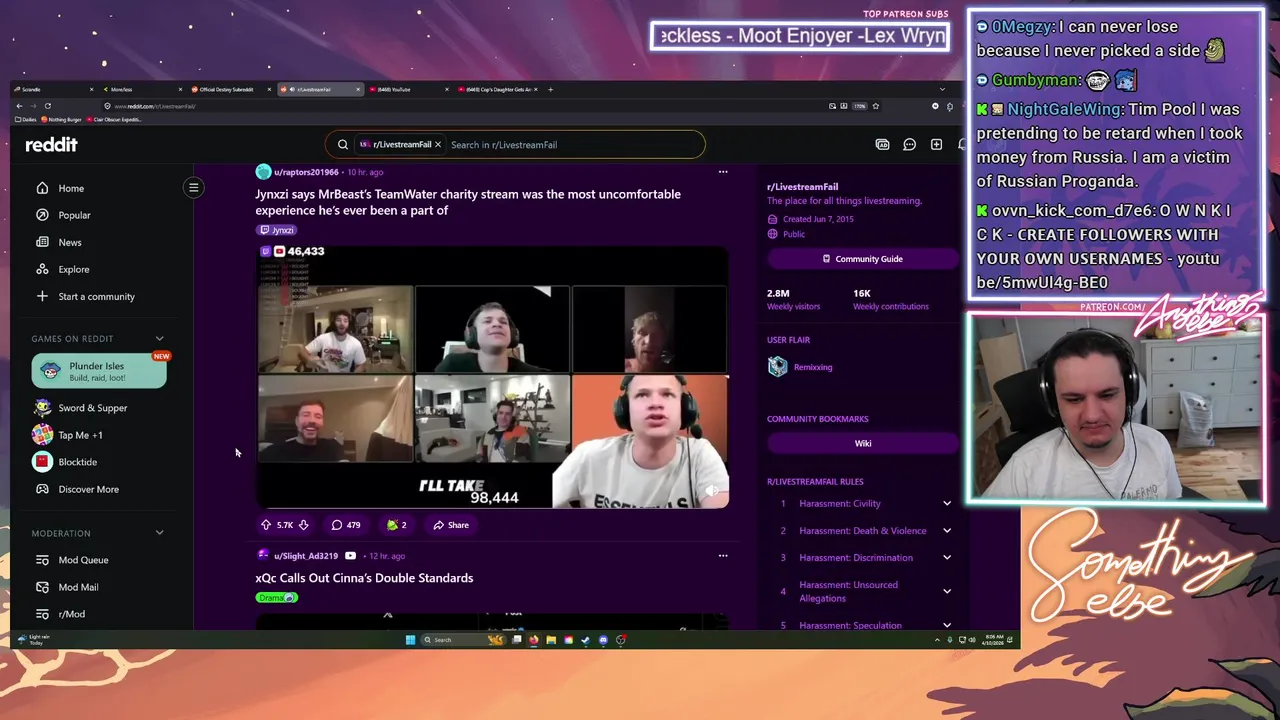Show hidden system tray icons chevron
Screen dimensions: 1280x720
(937, 640)
